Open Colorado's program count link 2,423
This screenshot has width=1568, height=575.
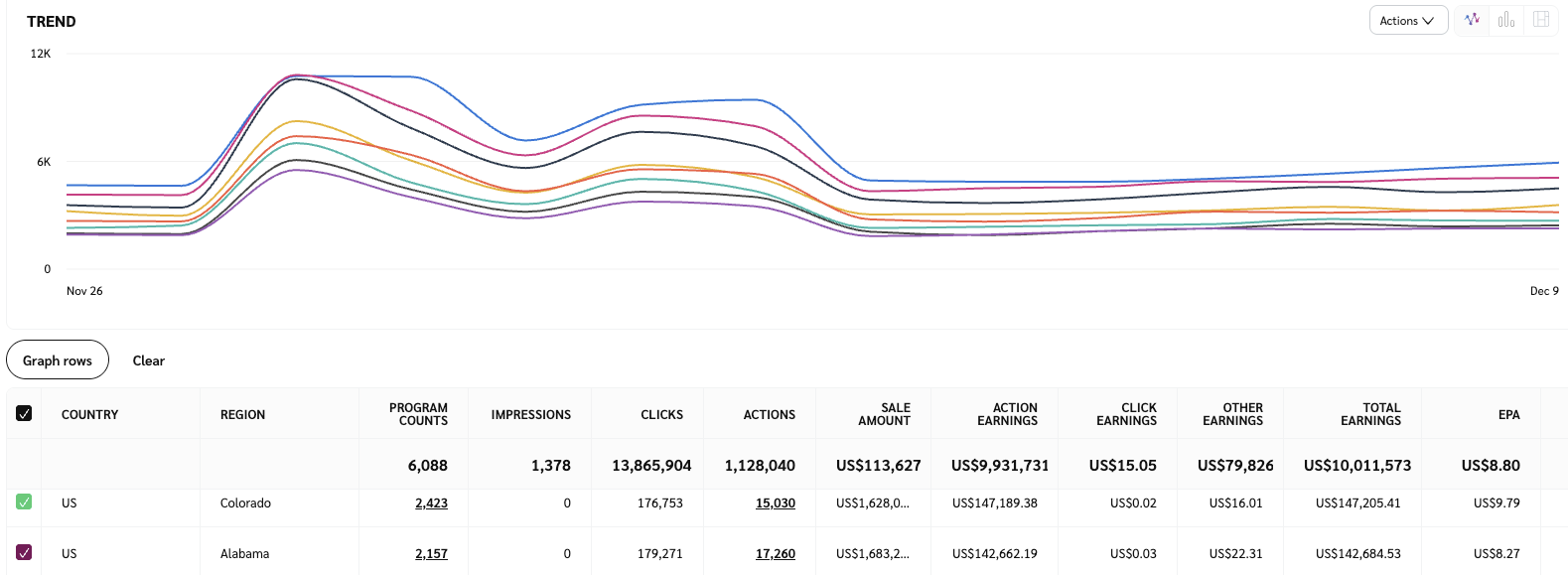click(x=431, y=503)
